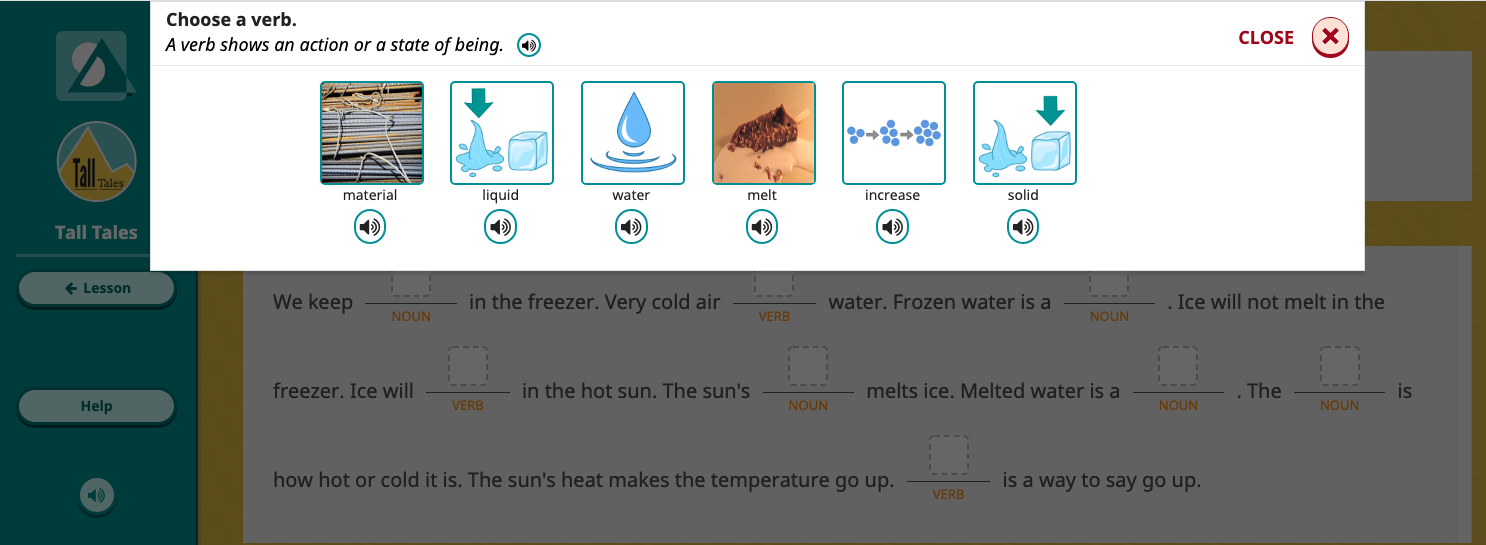Choose the increase picture card
1486x545 pixels.
(893, 133)
